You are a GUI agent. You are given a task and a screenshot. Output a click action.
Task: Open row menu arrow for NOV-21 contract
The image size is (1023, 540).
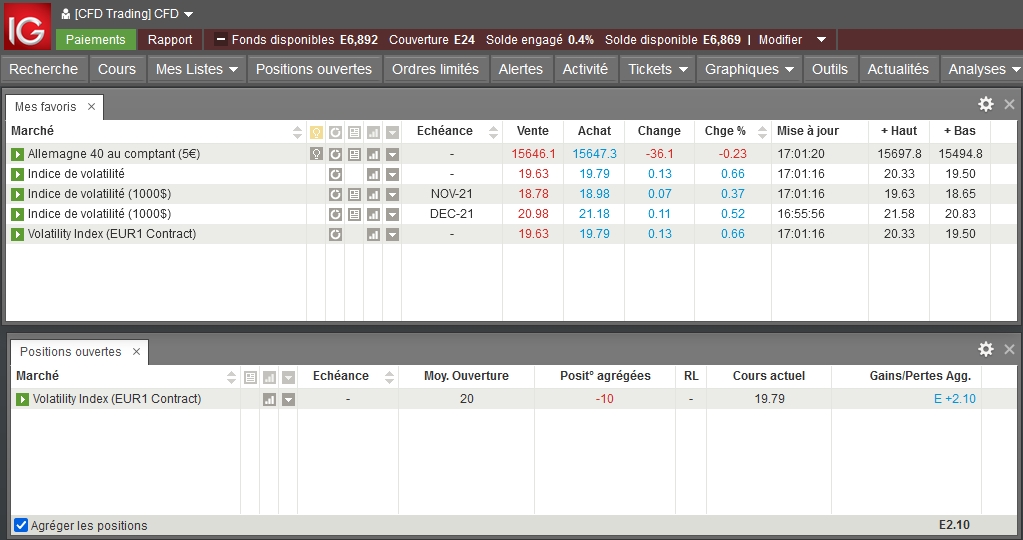[x=392, y=194]
